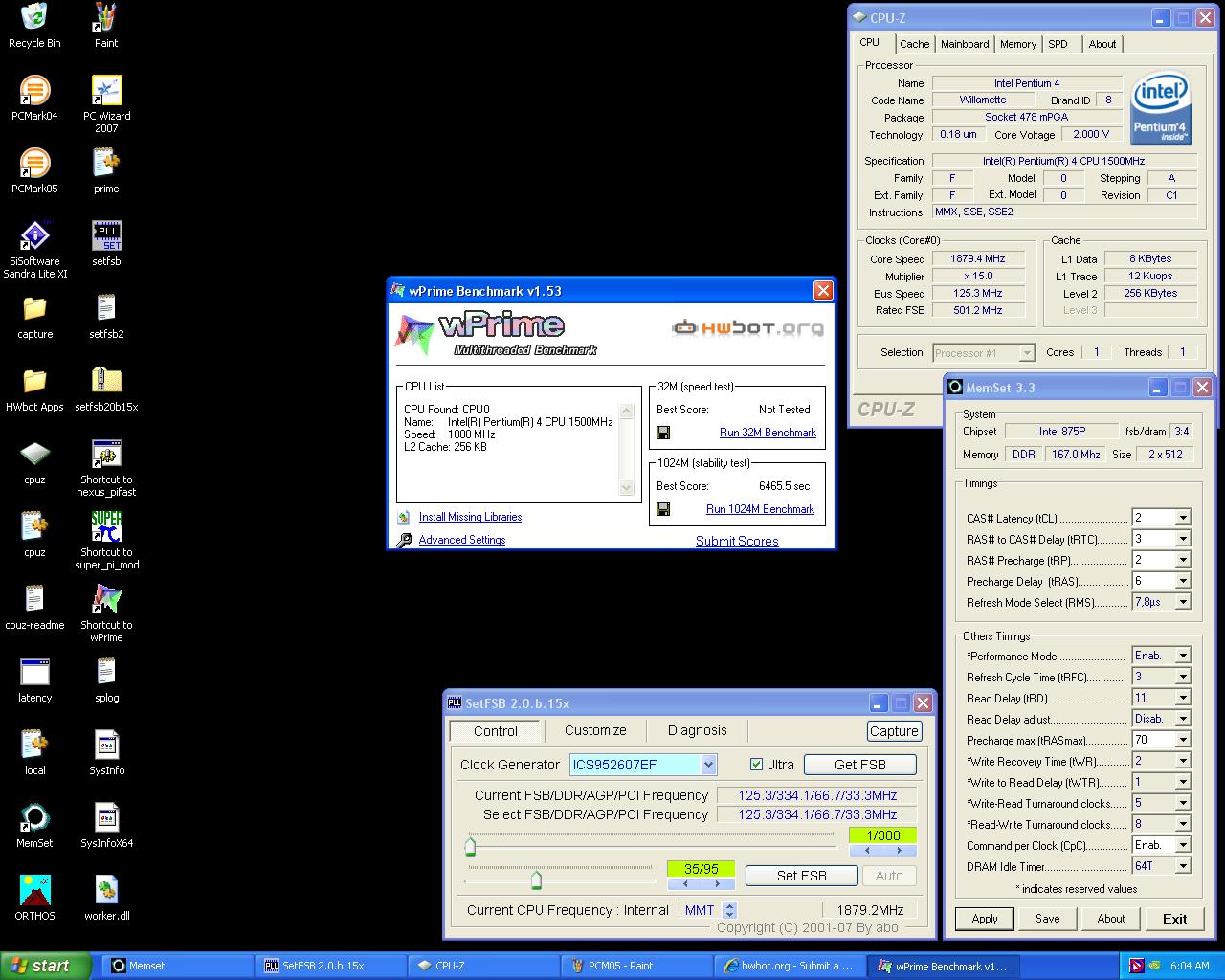
Task: Click save icon next to 32M best score
Action: click(663, 433)
